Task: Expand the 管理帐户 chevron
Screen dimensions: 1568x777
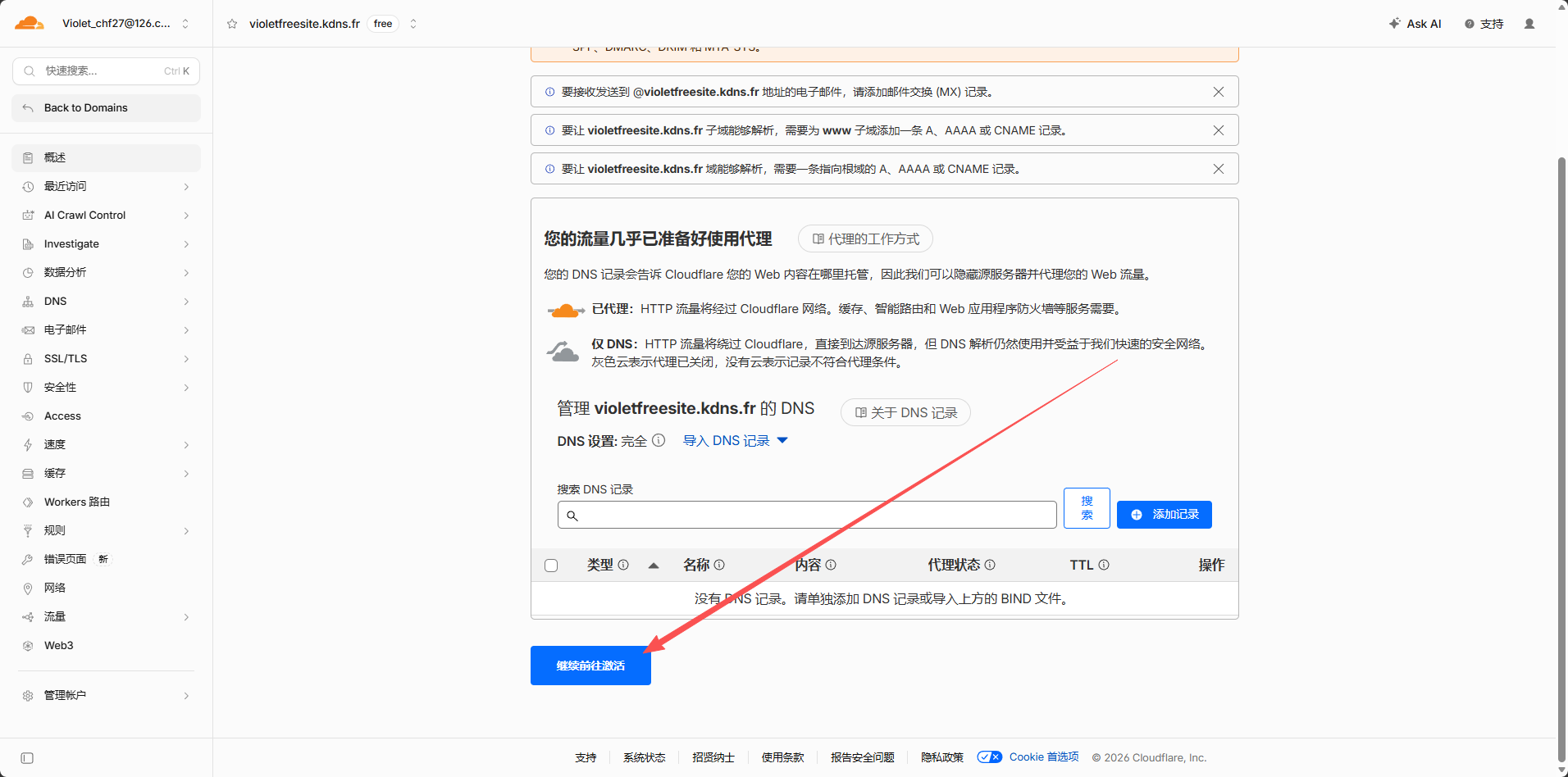Action: [186, 696]
